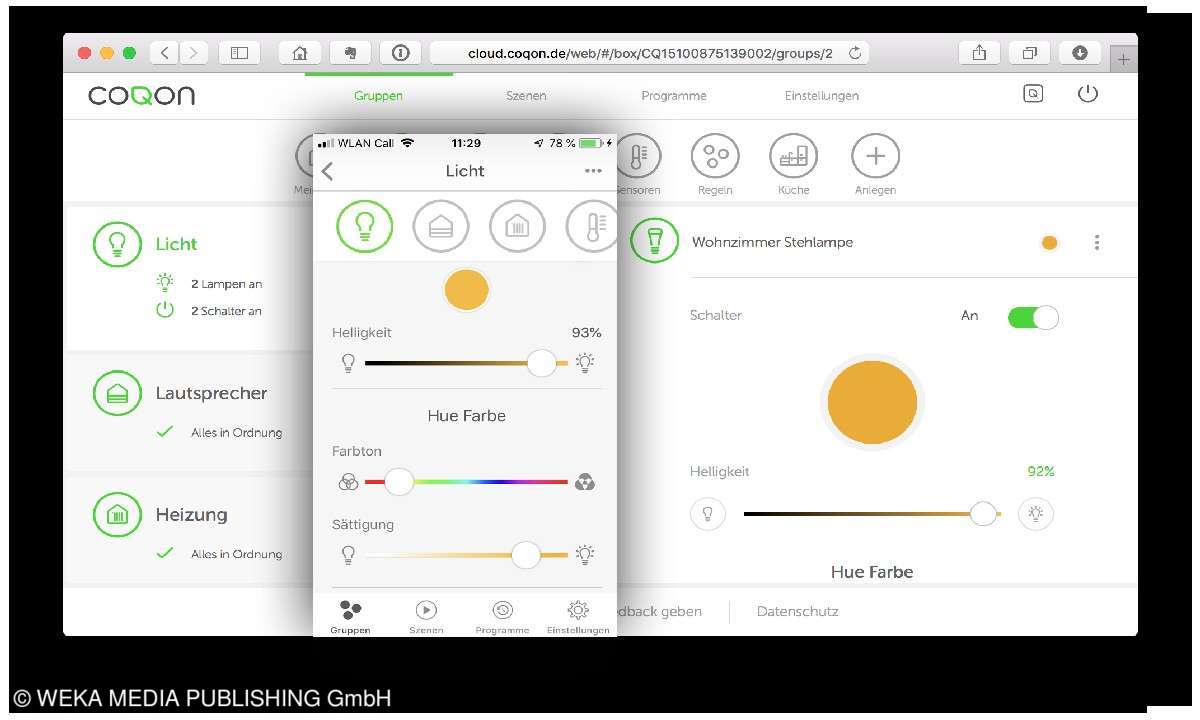Click Safari back button
Screen dimensions: 1200x720
click(x=165, y=53)
